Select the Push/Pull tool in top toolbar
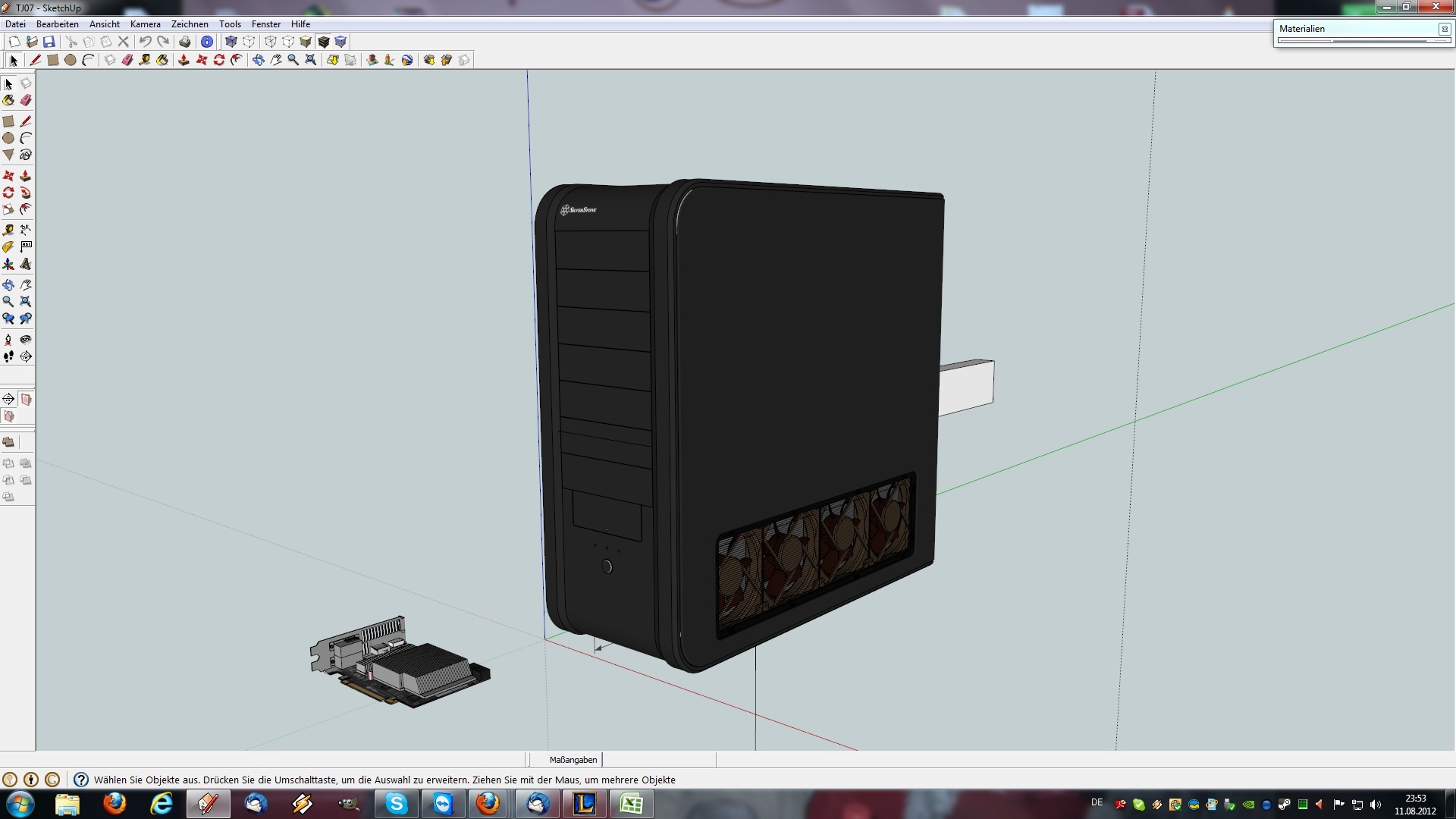 [184, 60]
